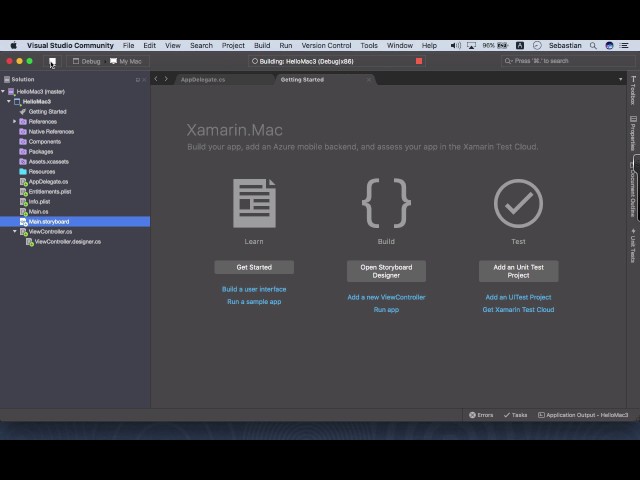Open the document tabs dropdown arrow
Screen dimensions: 640x480
point(620,79)
